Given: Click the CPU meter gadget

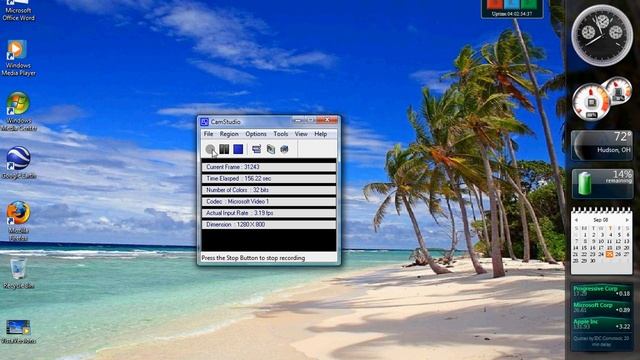Looking at the screenshot, I should 601,99.
